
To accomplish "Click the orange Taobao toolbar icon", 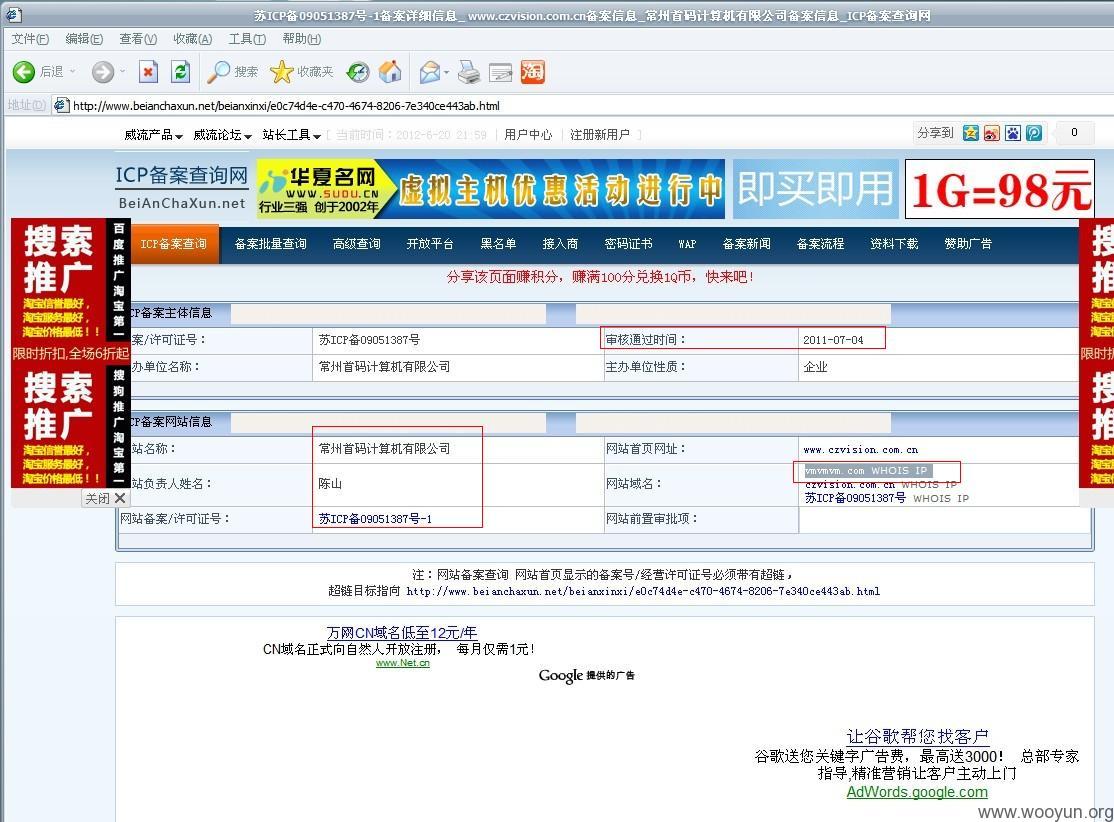I will point(533,72).
